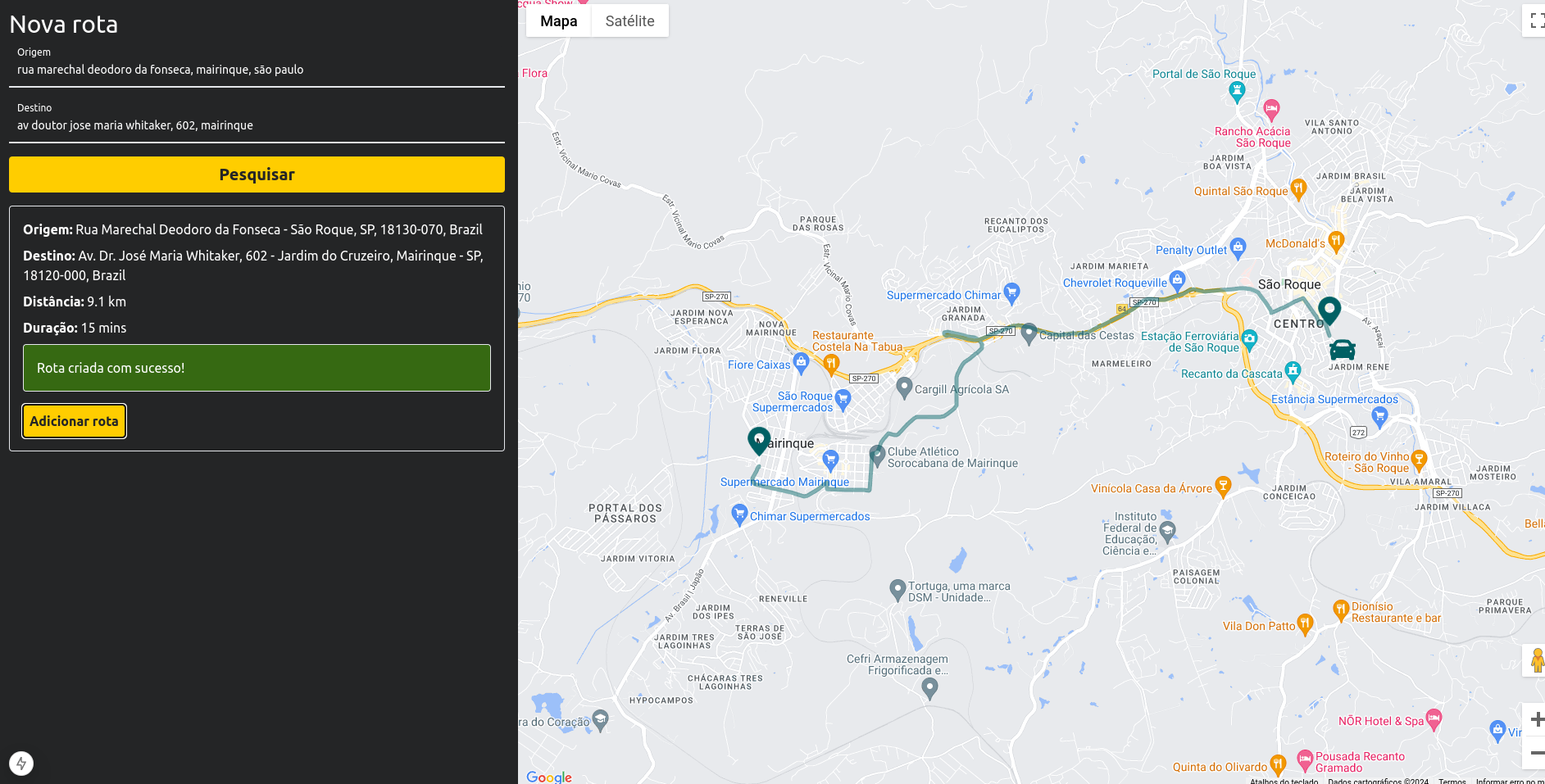Click the Adicionar rota button
This screenshot has height=784, width=1545.
pos(74,421)
